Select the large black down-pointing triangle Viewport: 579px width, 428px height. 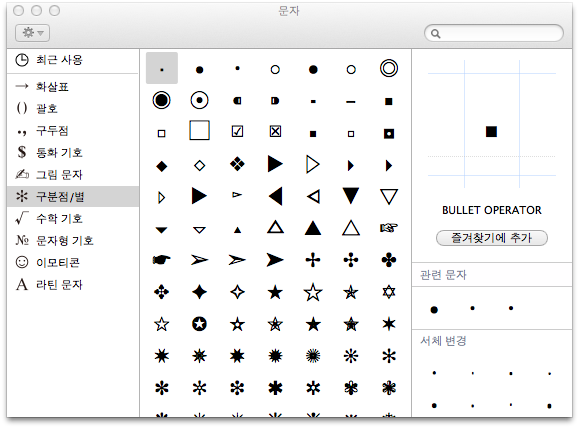[351, 196]
